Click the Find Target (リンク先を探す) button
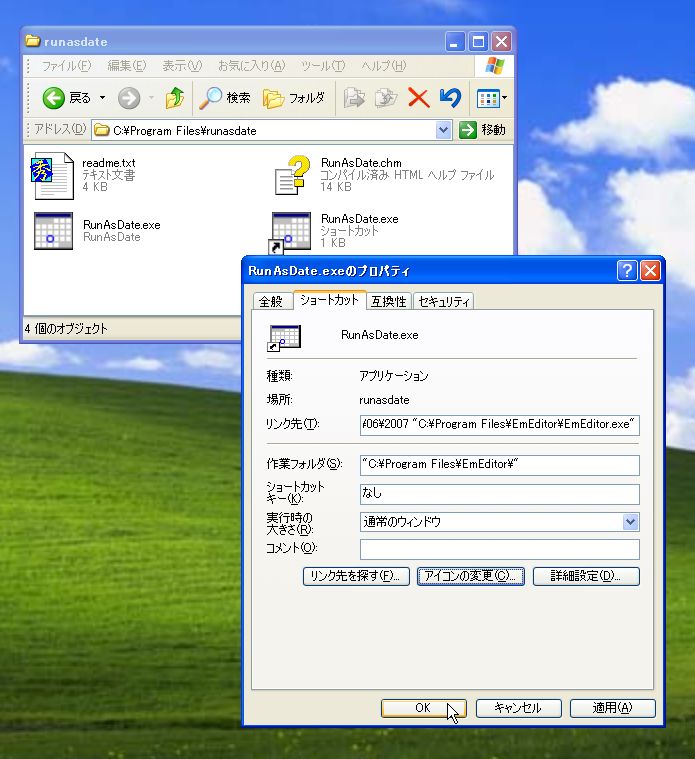Screen dimensions: 695x759 point(356,576)
